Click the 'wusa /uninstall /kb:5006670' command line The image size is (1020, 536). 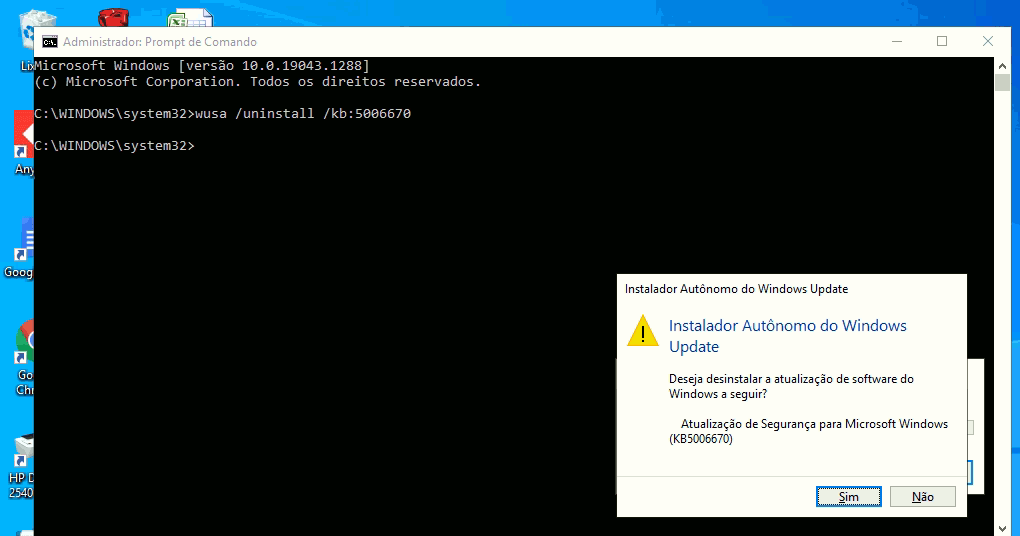(x=303, y=113)
